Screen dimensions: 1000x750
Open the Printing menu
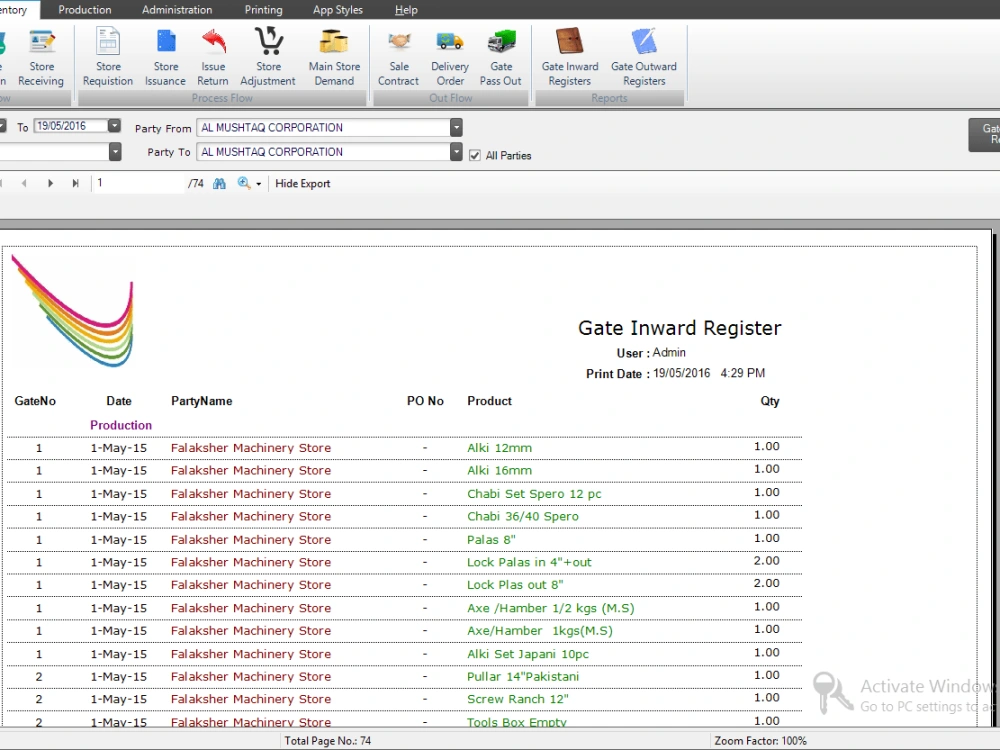tap(263, 10)
